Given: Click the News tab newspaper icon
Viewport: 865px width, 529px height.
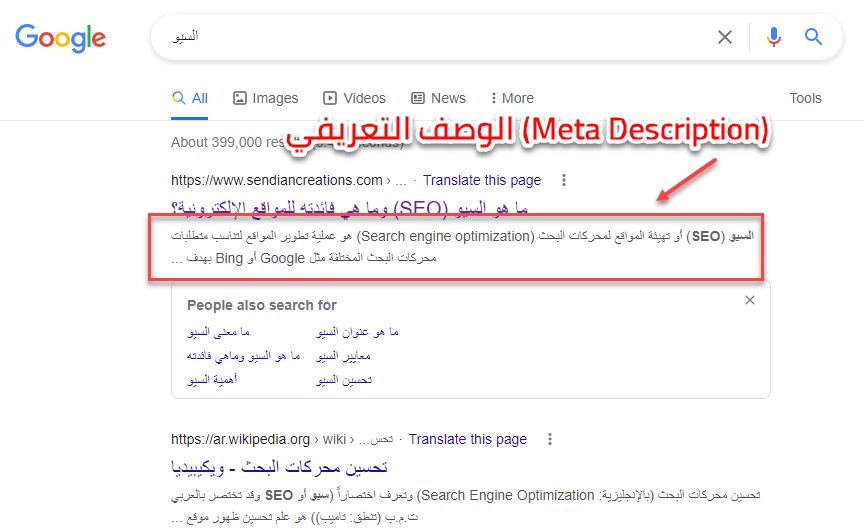Looking at the screenshot, I should 418,98.
